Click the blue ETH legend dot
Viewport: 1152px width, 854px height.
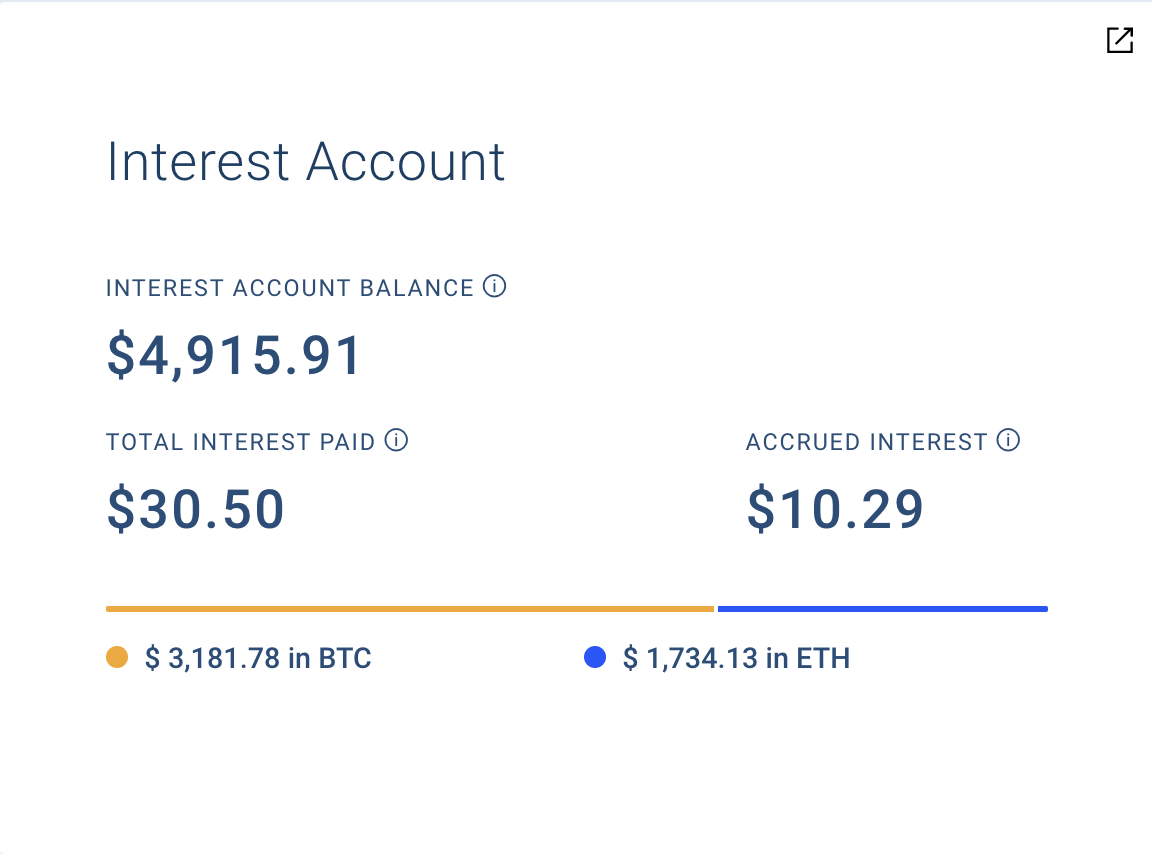tap(595, 658)
